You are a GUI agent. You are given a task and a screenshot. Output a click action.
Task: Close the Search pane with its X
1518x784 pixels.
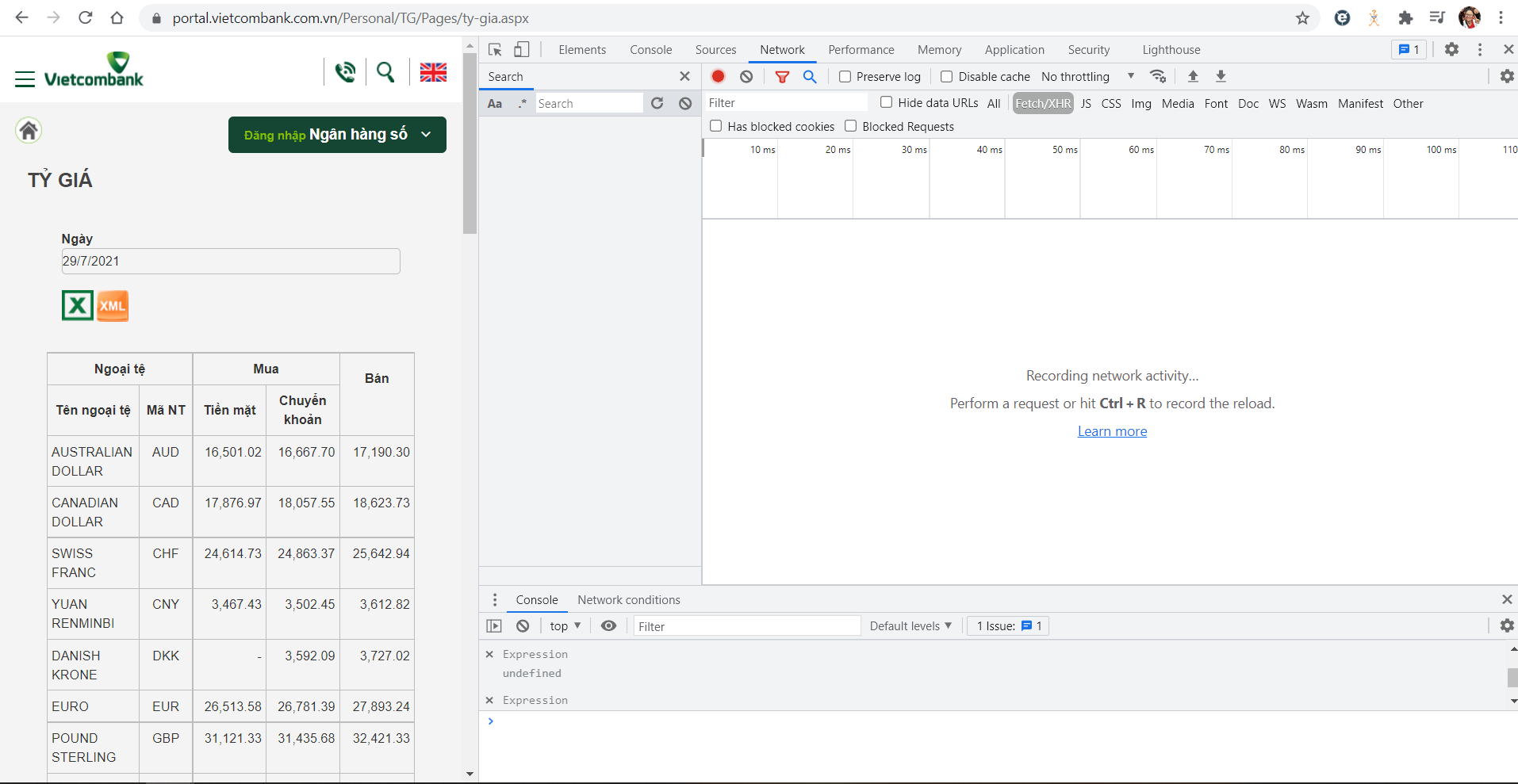coord(684,76)
